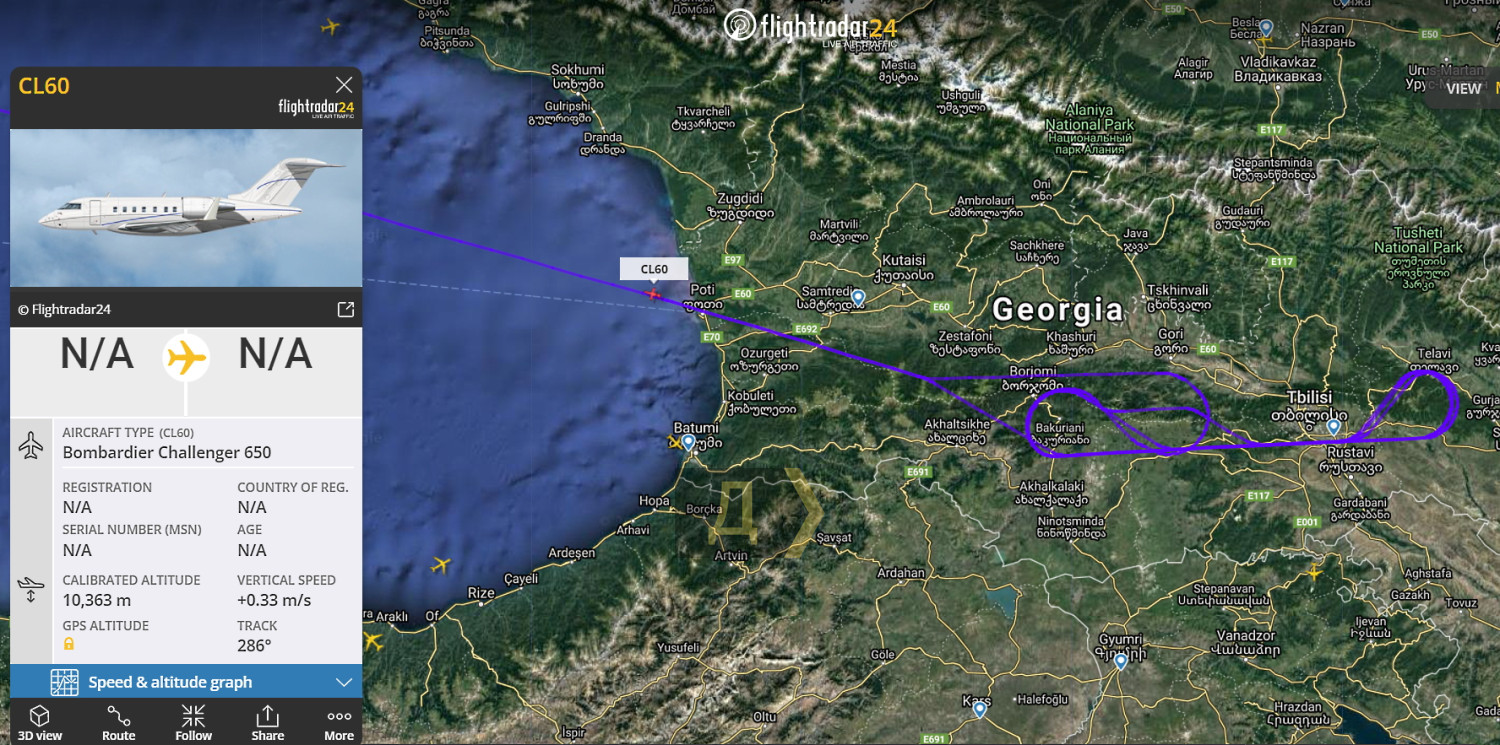Image resolution: width=1500 pixels, height=745 pixels.
Task: Click the Tbilisi airport marker
Action: pyautogui.click(x=1333, y=427)
